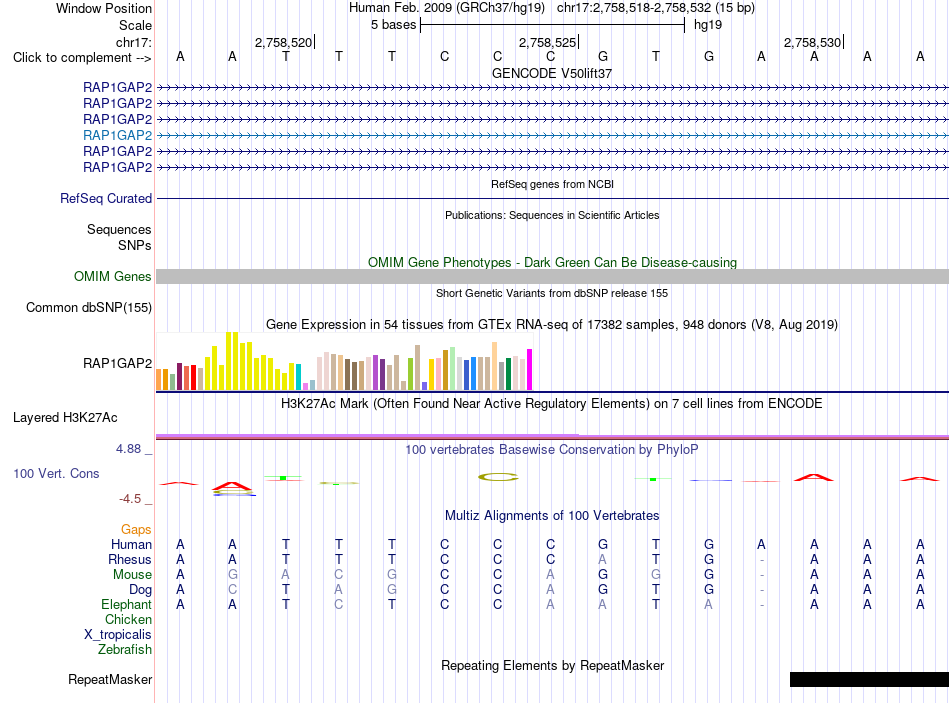Select the topmost RAP1GAP2 GENCODE transcript label
The height and width of the screenshot is (703, 950).
click(118, 87)
